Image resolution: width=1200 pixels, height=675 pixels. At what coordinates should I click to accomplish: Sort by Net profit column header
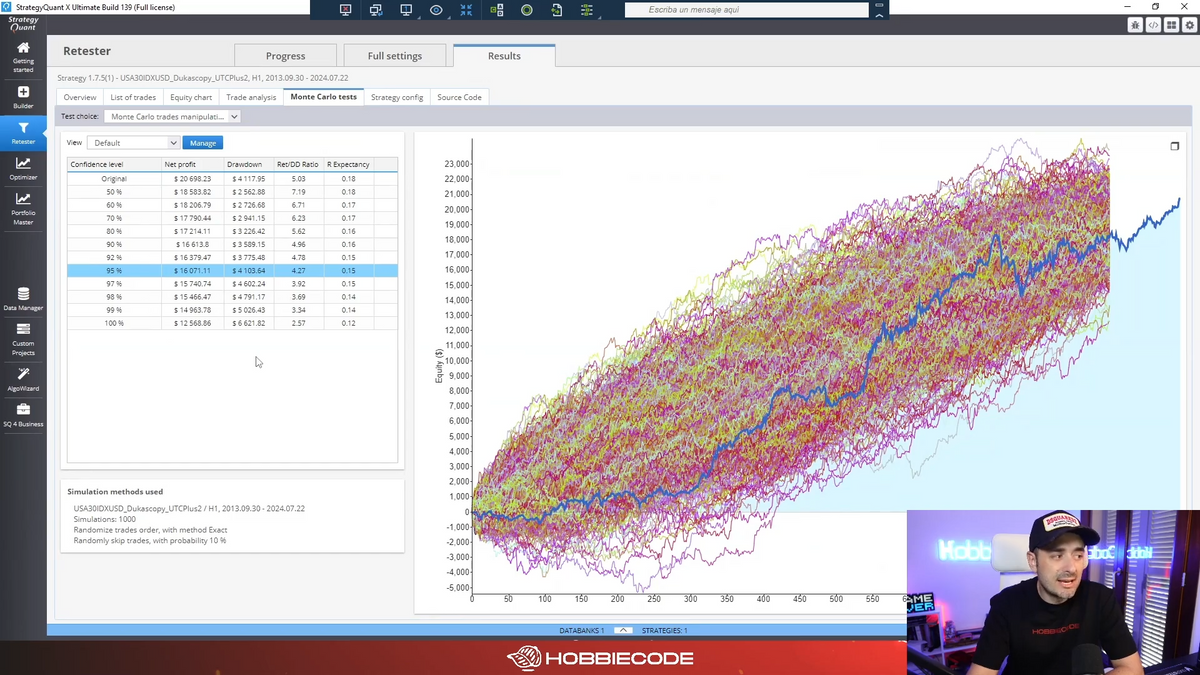click(192, 164)
